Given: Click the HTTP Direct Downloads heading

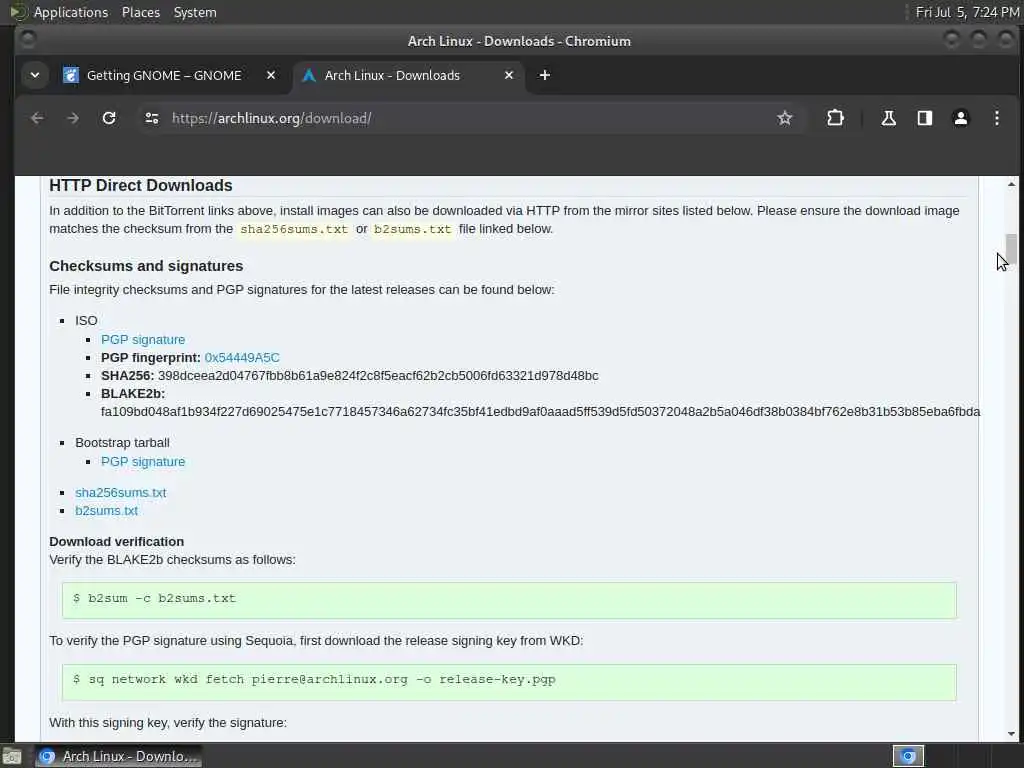Looking at the screenshot, I should [x=140, y=185].
